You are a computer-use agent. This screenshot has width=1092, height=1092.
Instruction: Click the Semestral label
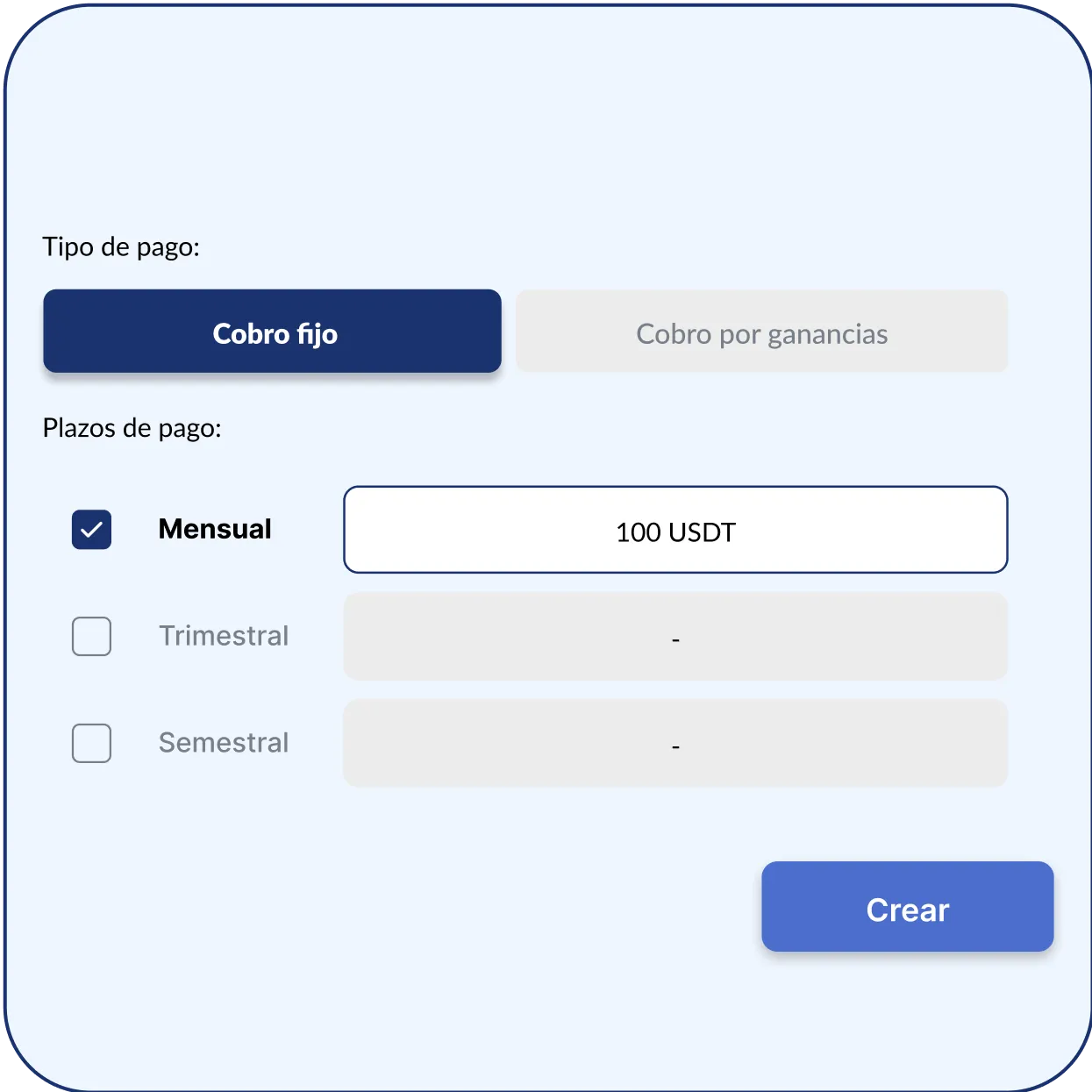pos(224,743)
